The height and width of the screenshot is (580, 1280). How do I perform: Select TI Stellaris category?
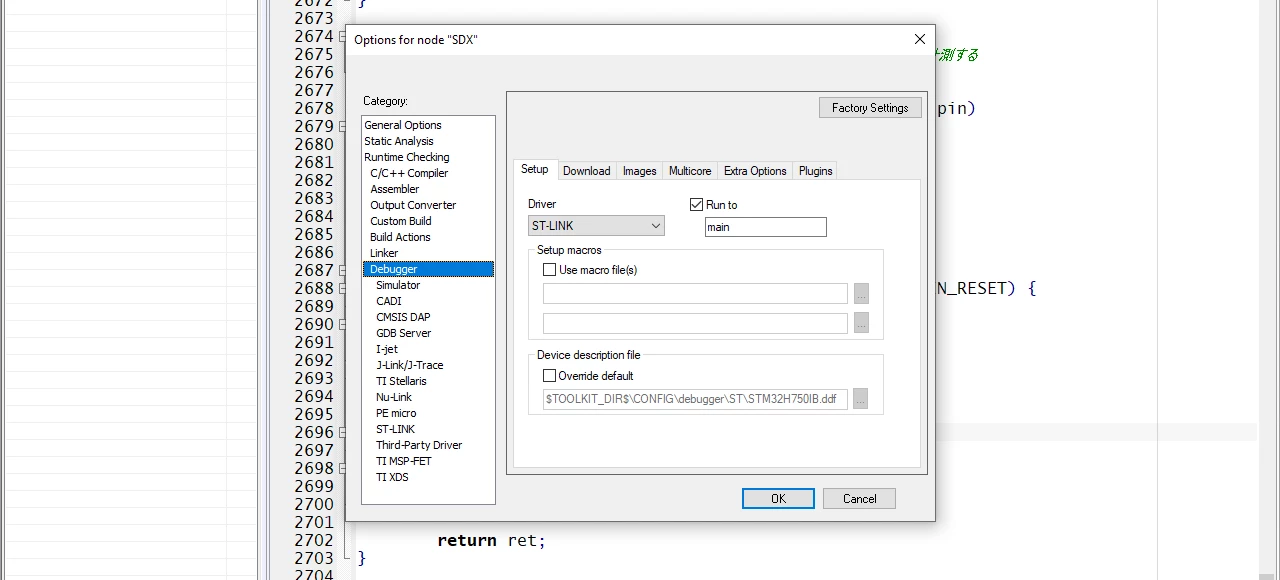[x=401, y=381]
